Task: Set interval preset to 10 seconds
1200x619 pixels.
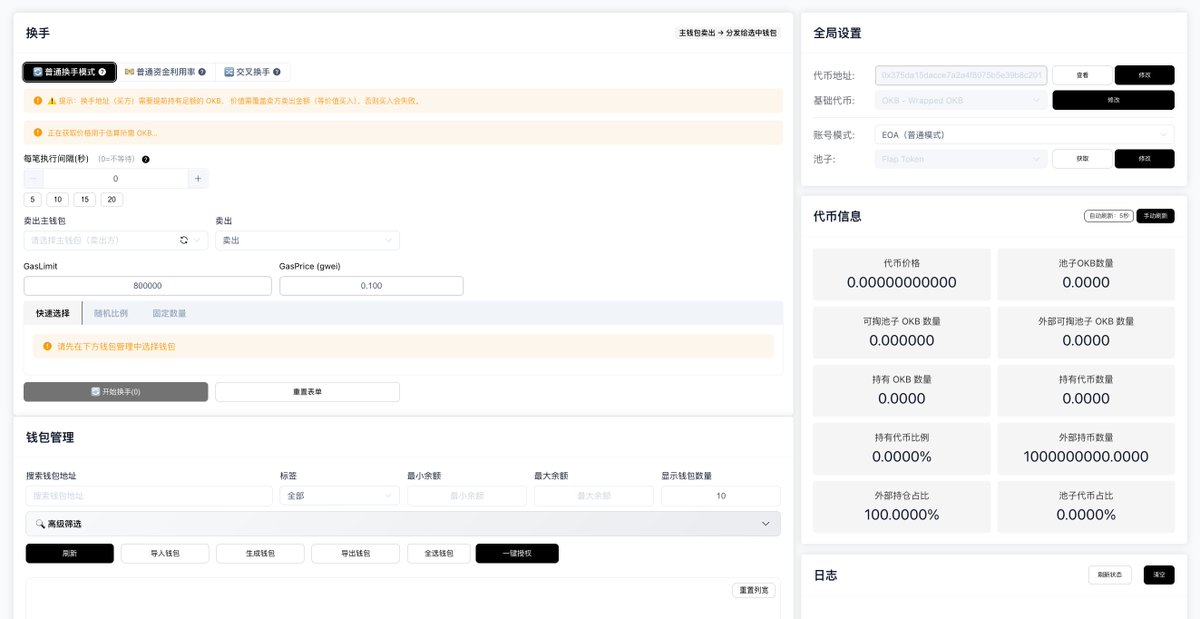Action: click(x=59, y=199)
